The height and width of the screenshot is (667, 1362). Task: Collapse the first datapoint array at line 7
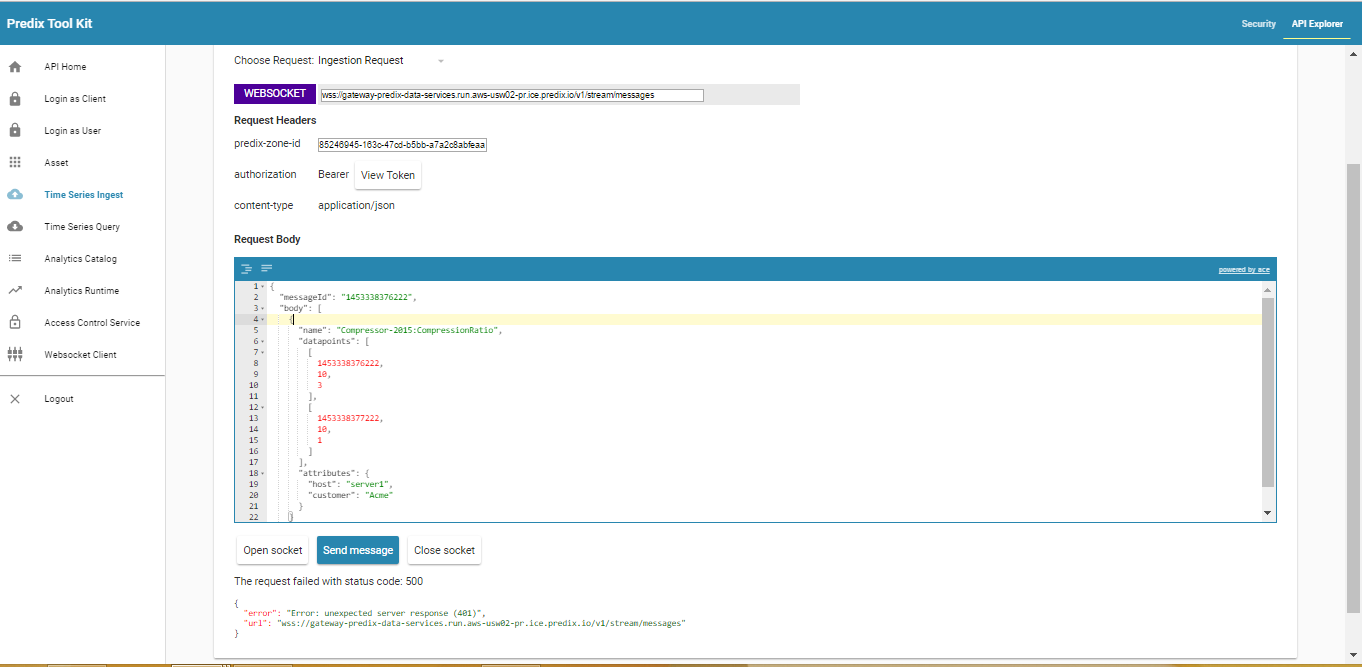(262, 353)
